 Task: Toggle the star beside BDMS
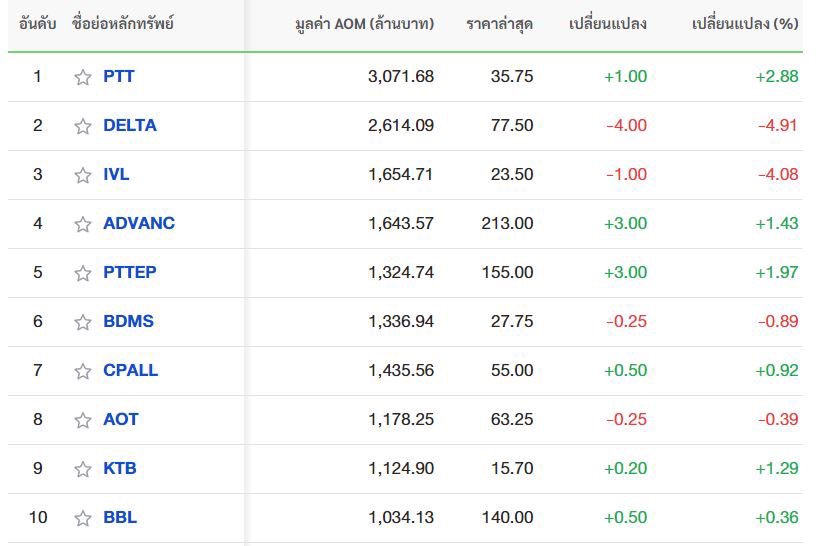[83, 322]
